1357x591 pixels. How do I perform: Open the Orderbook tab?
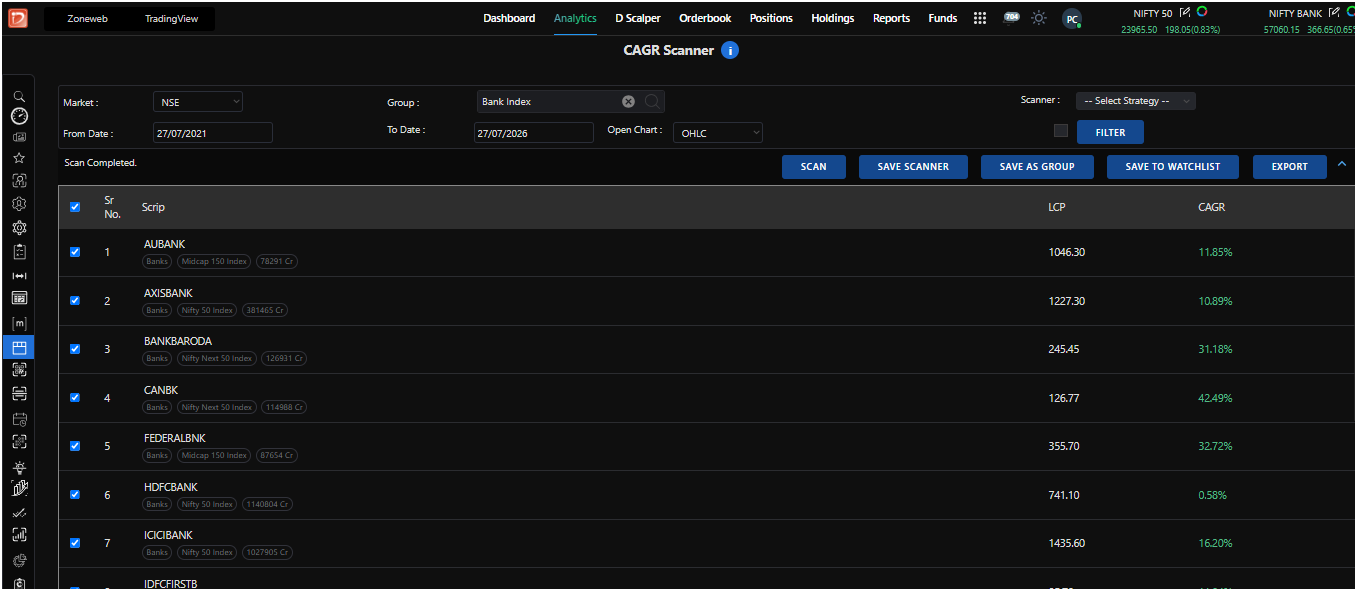pos(705,18)
